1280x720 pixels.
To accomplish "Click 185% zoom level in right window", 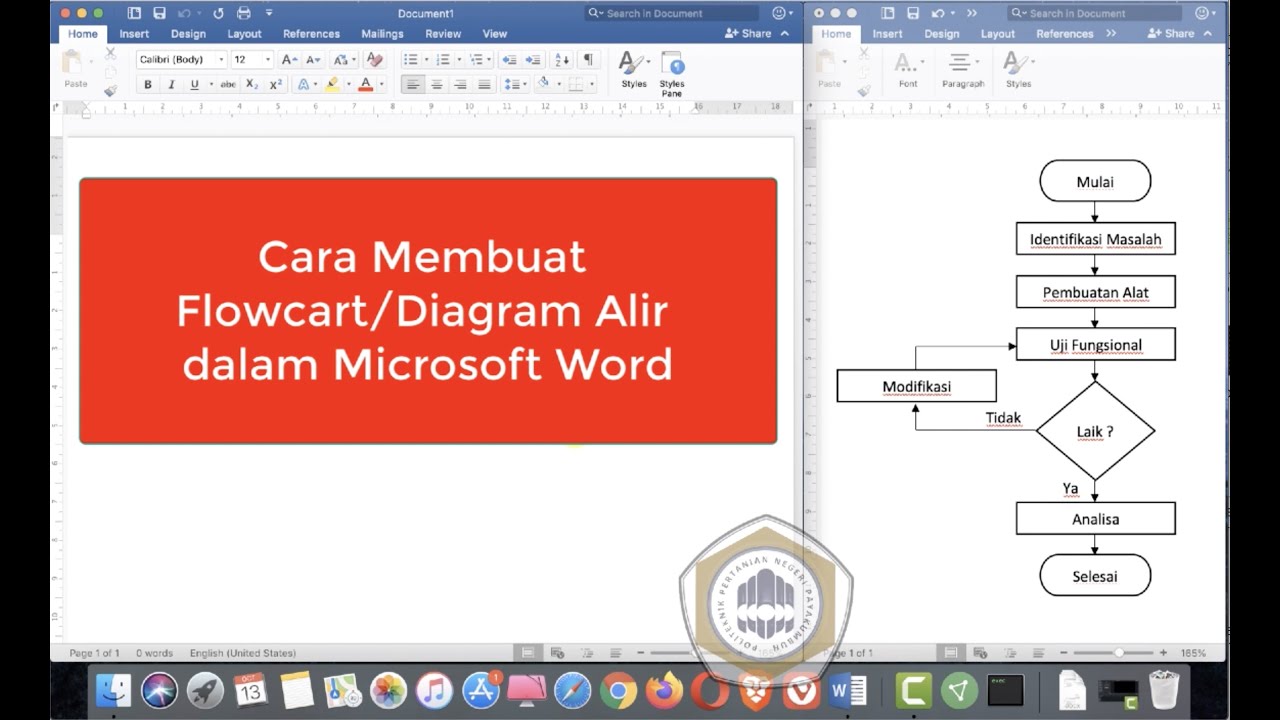I will [1193, 653].
